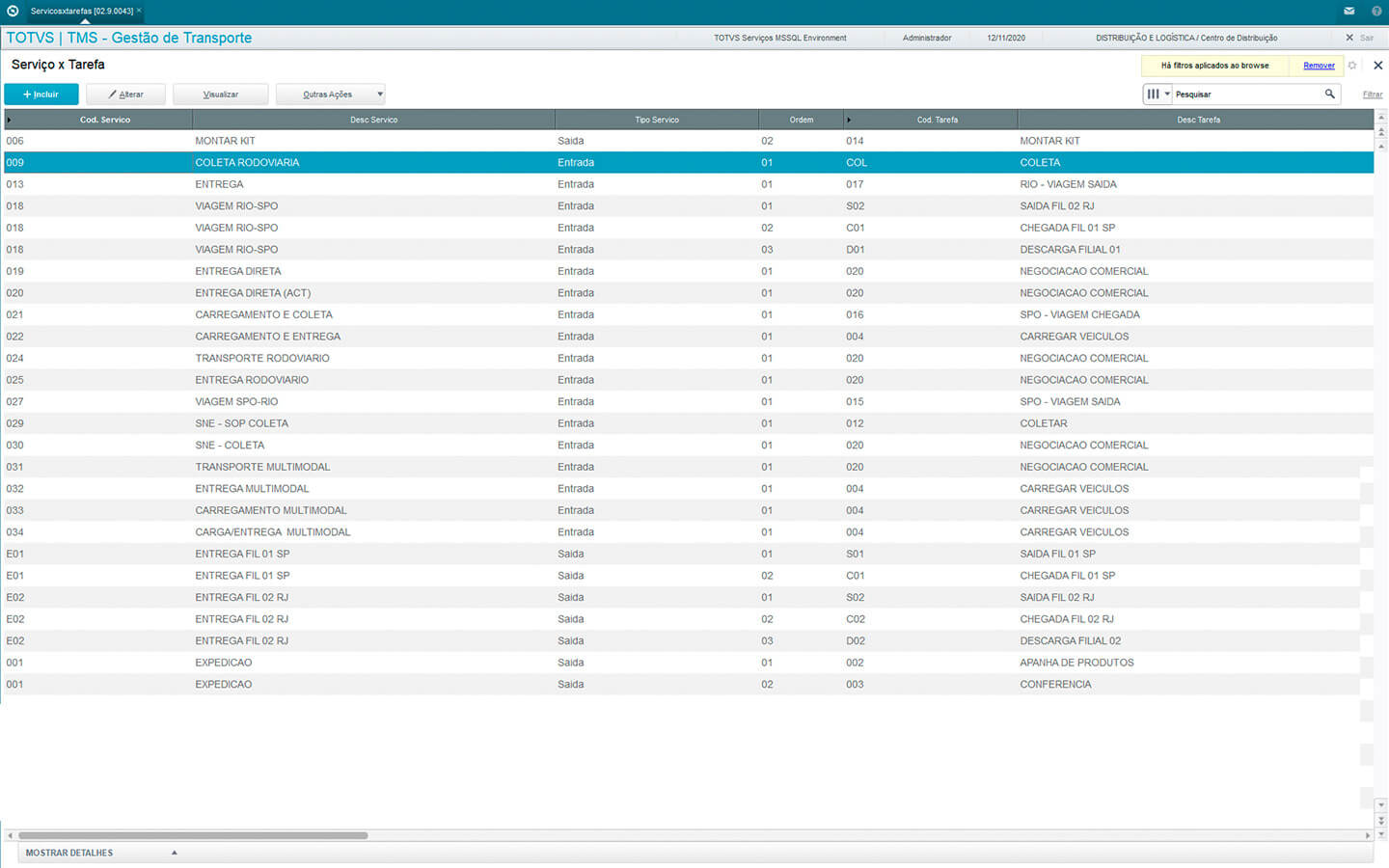The image size is (1389, 868).
Task: Click the TOTVS logo icon in top-left
Action: pyautogui.click(x=13, y=11)
